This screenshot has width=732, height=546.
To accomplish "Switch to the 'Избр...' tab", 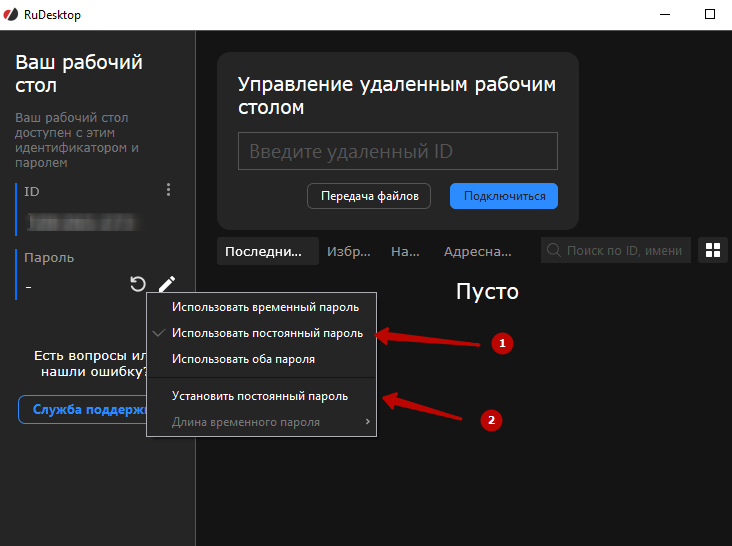I will 349,252.
